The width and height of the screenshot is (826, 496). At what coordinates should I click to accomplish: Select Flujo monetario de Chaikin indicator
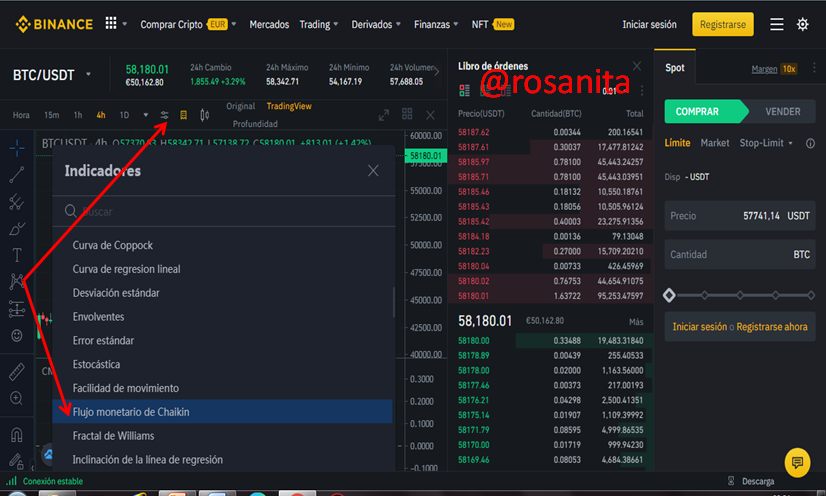(222, 412)
